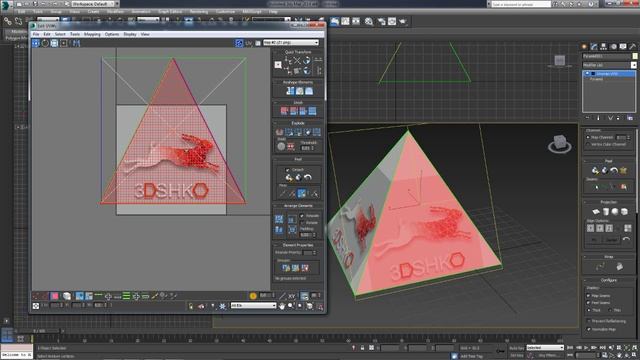Click last Stitch Custom icon in Stitch rollout
Screen dimensions: 640x360
tap(312, 111)
